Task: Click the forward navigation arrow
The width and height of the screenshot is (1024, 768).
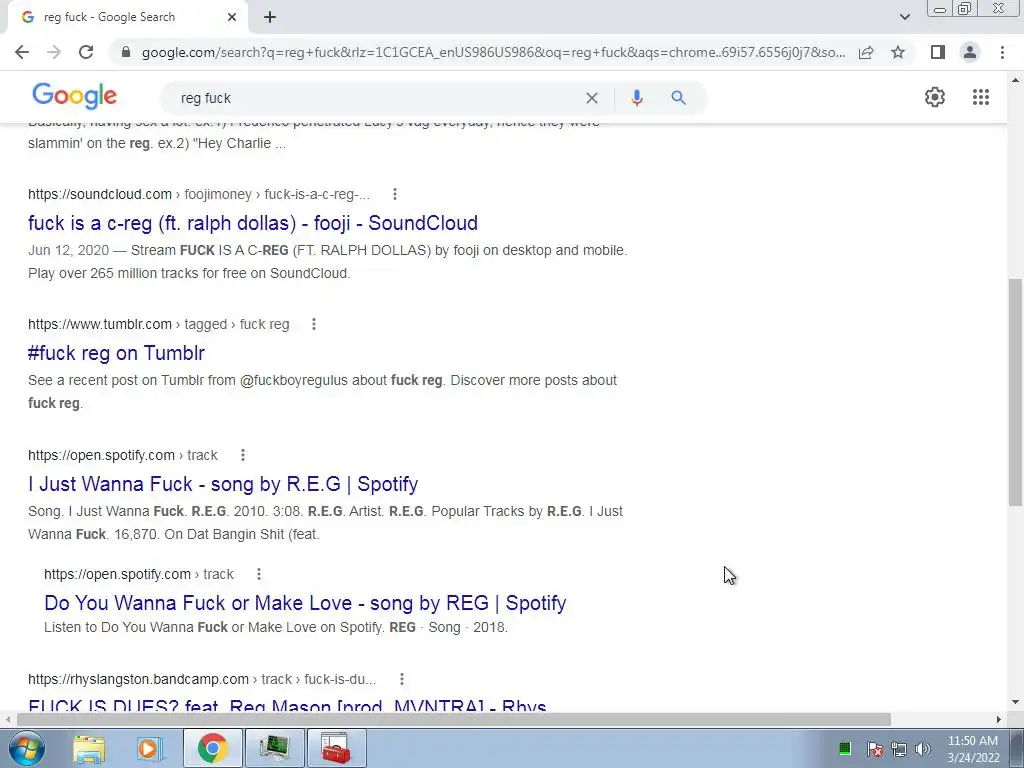Action: pos(54,52)
